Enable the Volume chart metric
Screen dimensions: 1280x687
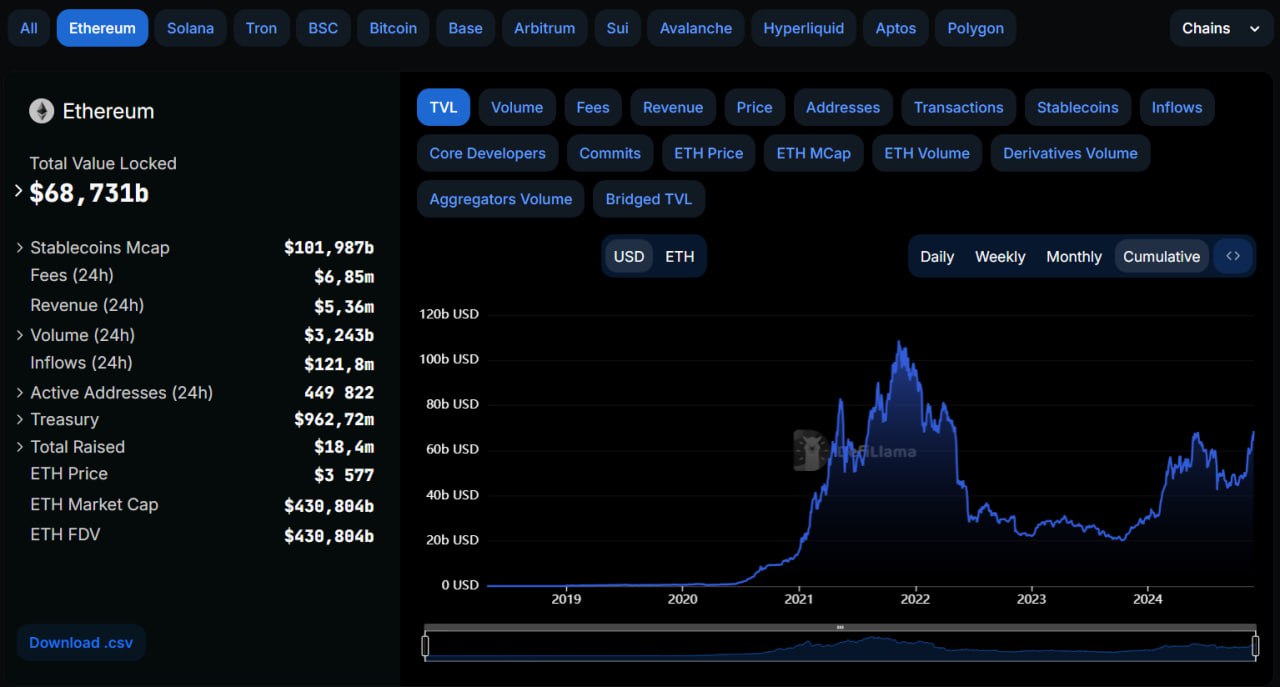517,107
